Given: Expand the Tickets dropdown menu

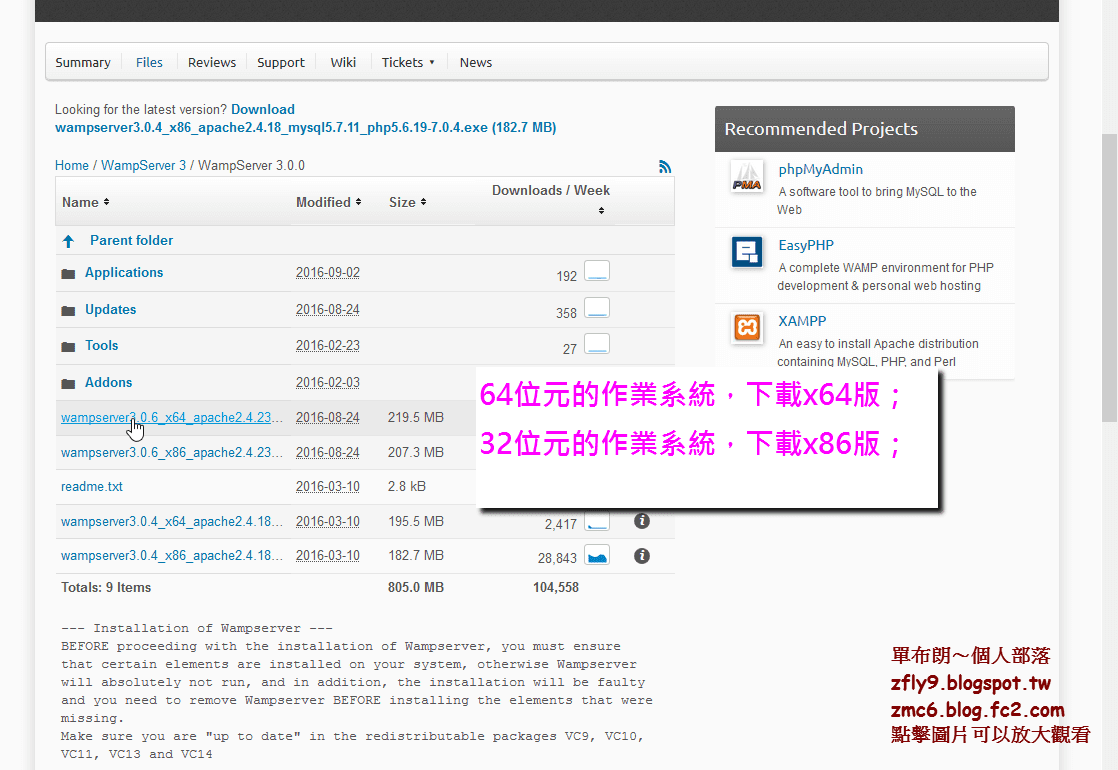Looking at the screenshot, I should 408,63.
